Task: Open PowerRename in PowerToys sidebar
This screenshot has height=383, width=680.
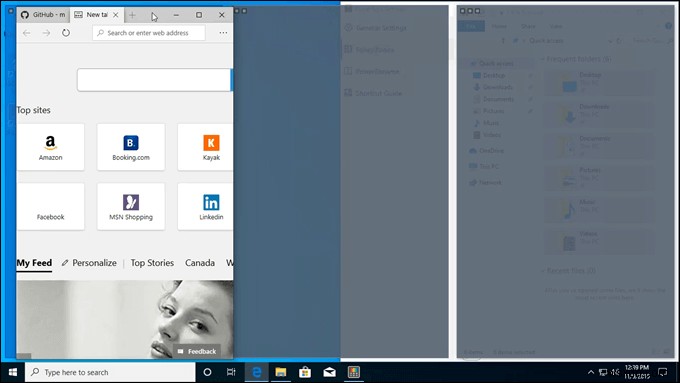Action: coord(372,71)
